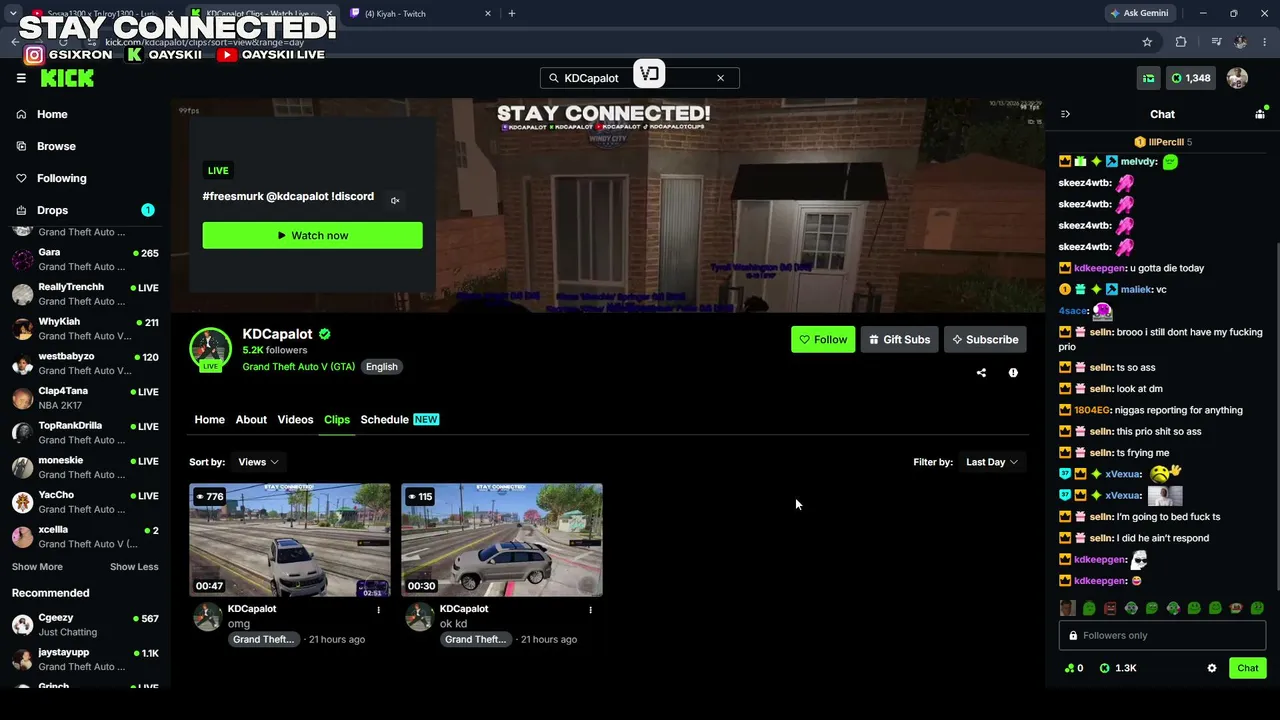The image size is (1280, 720).
Task: Click the 1.3K KICKs counter in chat
Action: tap(1118, 668)
